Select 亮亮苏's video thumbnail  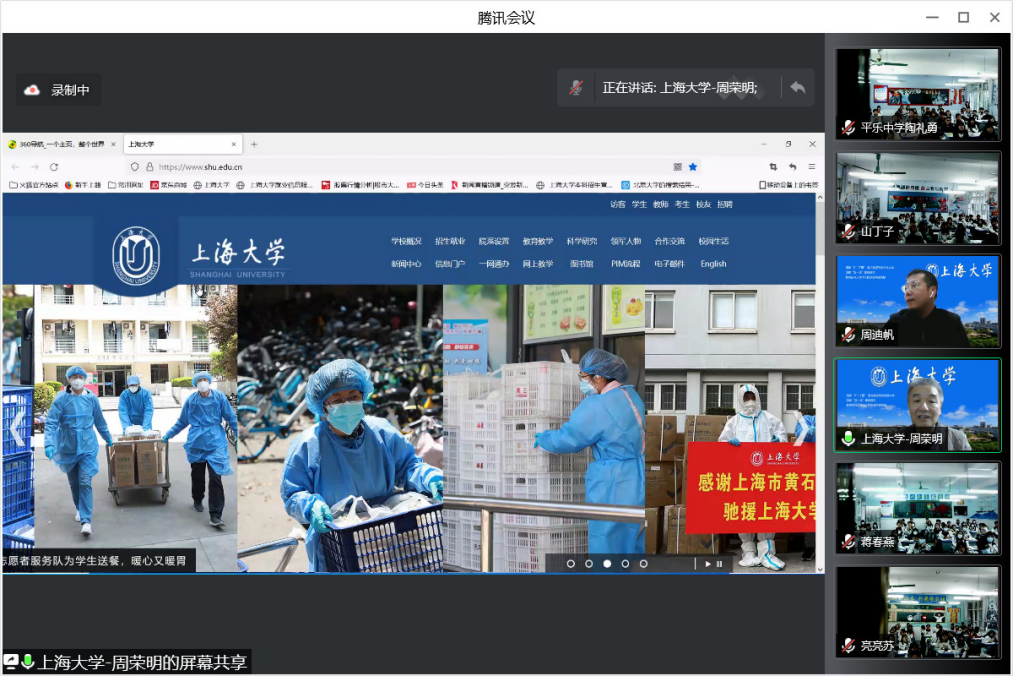click(918, 611)
